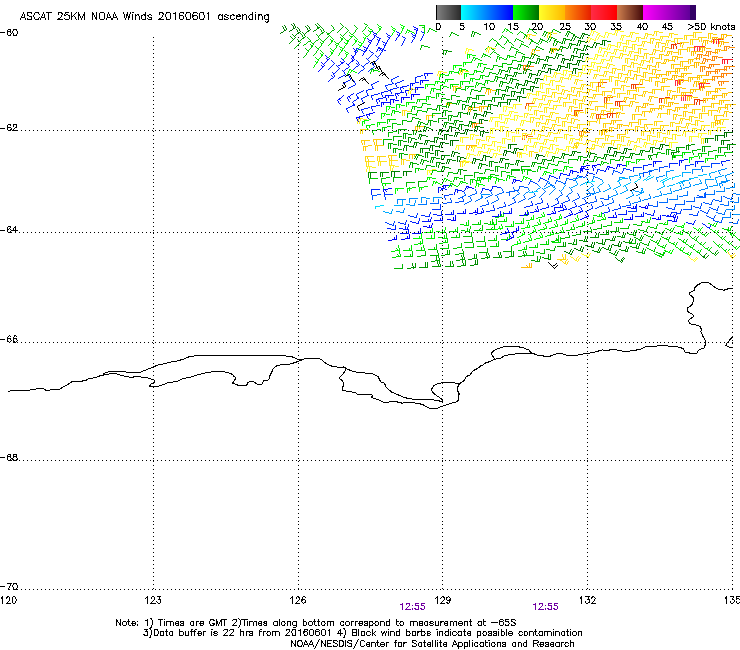The image size is (740, 650).
Task: Click the '10' label under the color scale
Action: click(x=489, y=27)
